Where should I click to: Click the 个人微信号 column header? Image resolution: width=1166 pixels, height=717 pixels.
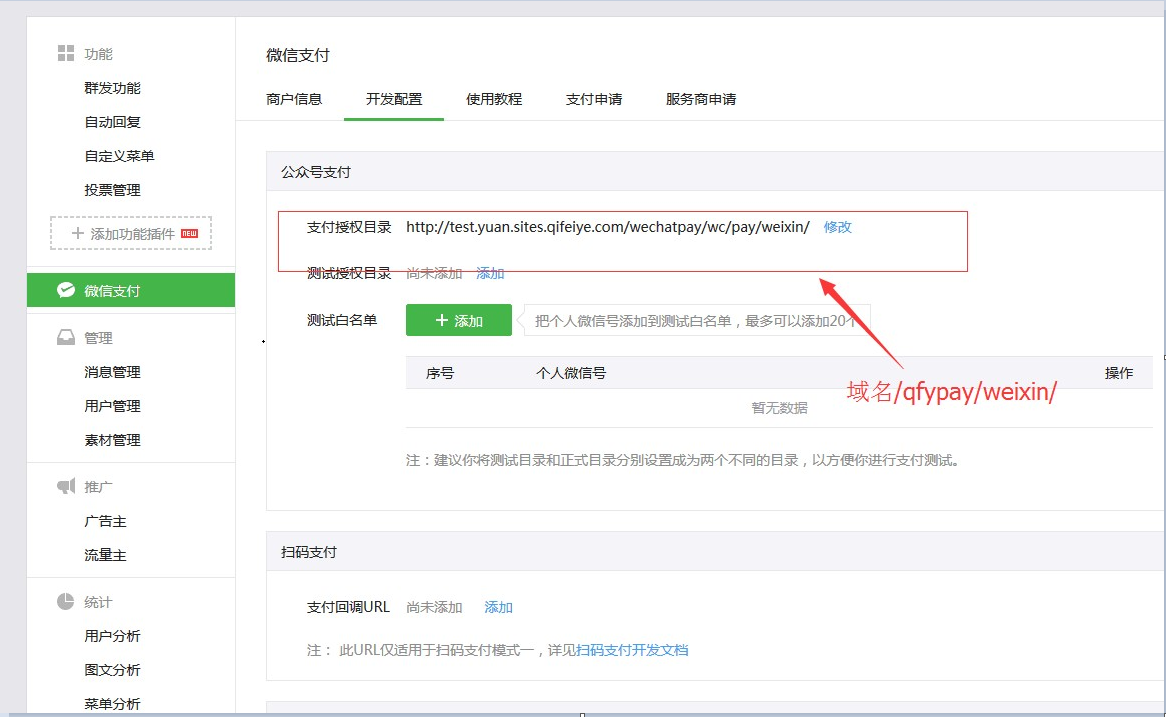coord(571,373)
